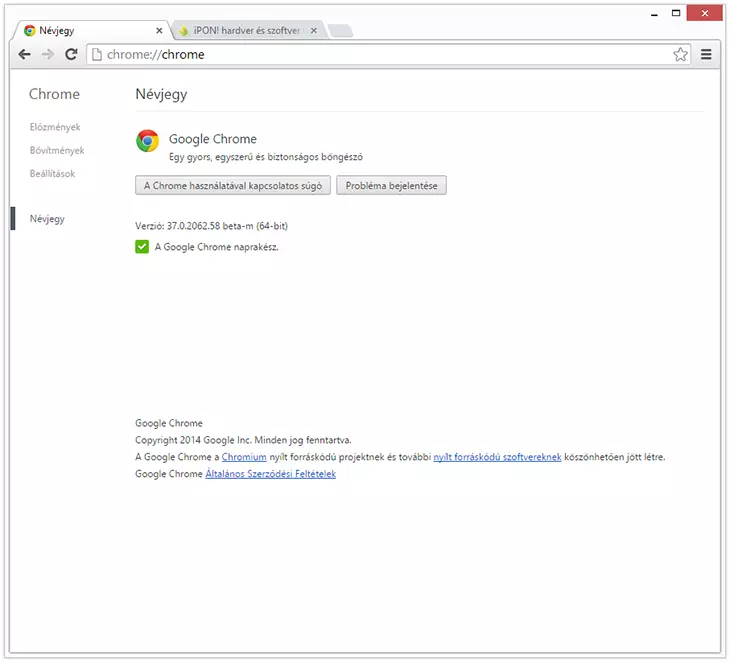Click the Copyright 2014 Google Inc. line
Image resolution: width=730 pixels, height=663 pixels.
[x=243, y=440]
